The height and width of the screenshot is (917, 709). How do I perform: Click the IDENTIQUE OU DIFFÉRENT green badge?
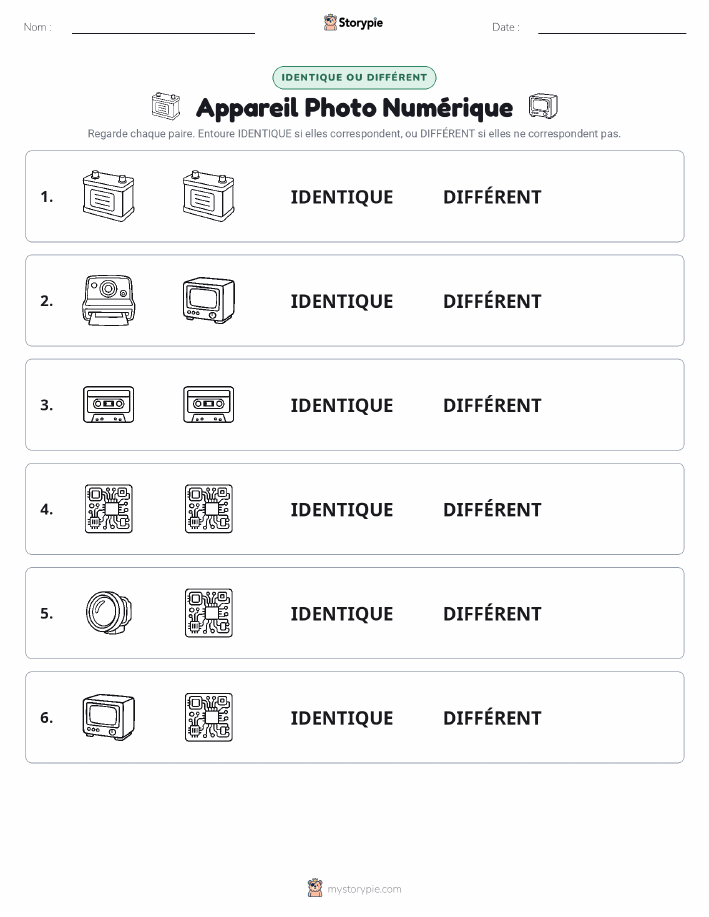(x=354, y=77)
